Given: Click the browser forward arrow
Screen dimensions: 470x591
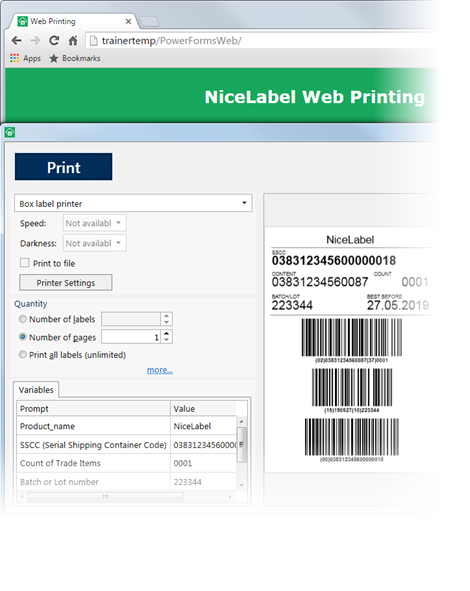Looking at the screenshot, I should tap(35, 40).
